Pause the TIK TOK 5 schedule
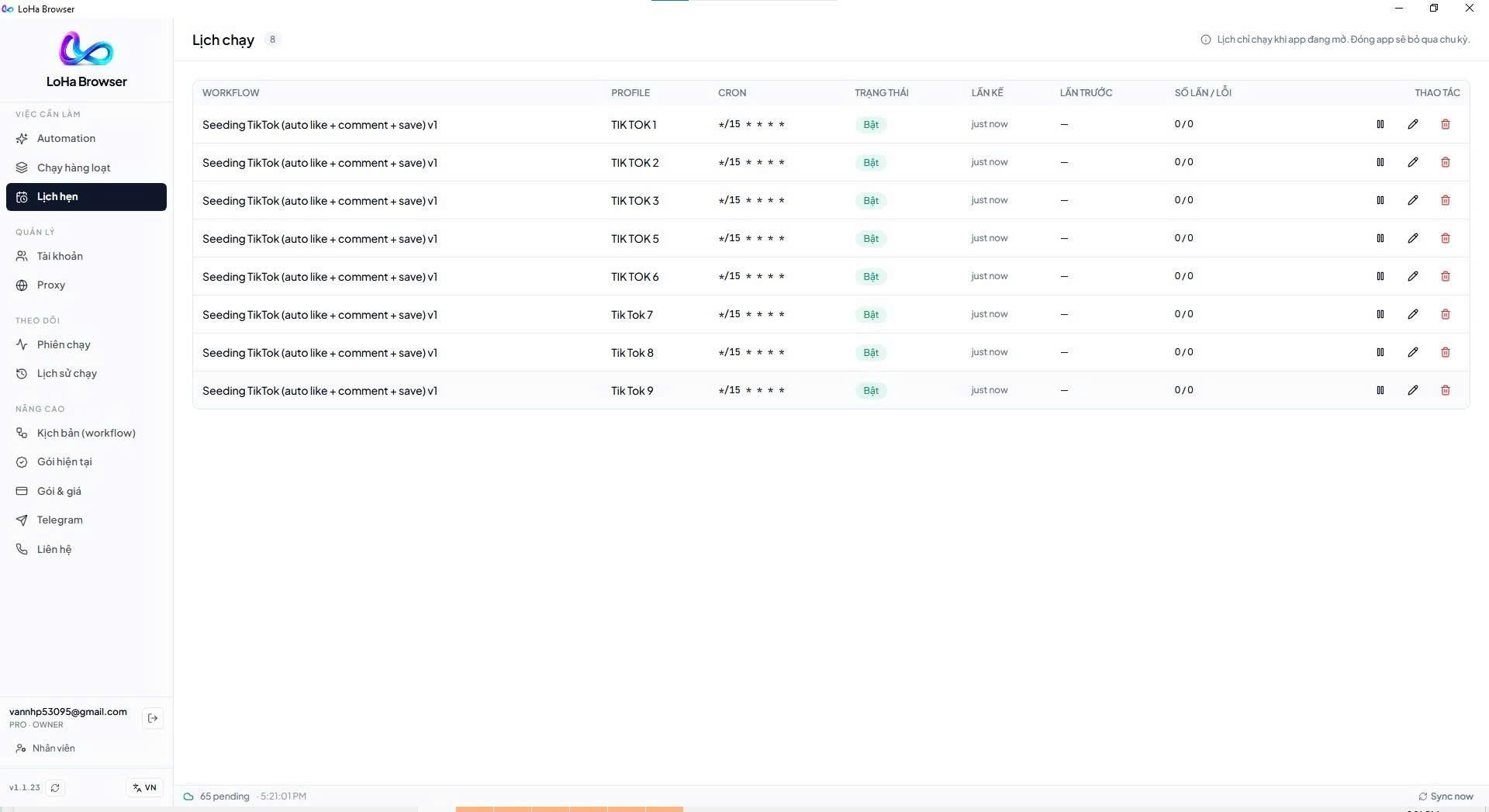Viewport: 1489px width, 812px height. point(1380,238)
